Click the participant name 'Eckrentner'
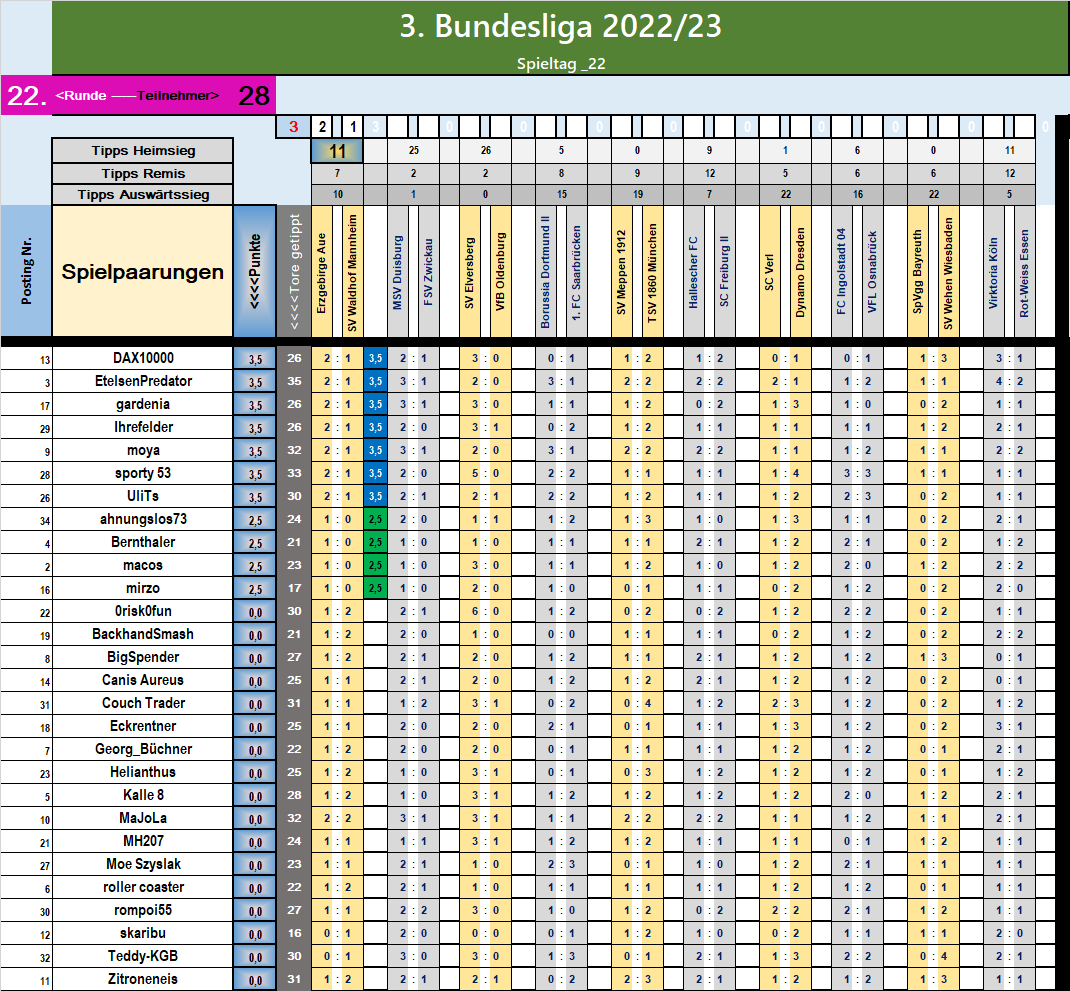 [143, 726]
